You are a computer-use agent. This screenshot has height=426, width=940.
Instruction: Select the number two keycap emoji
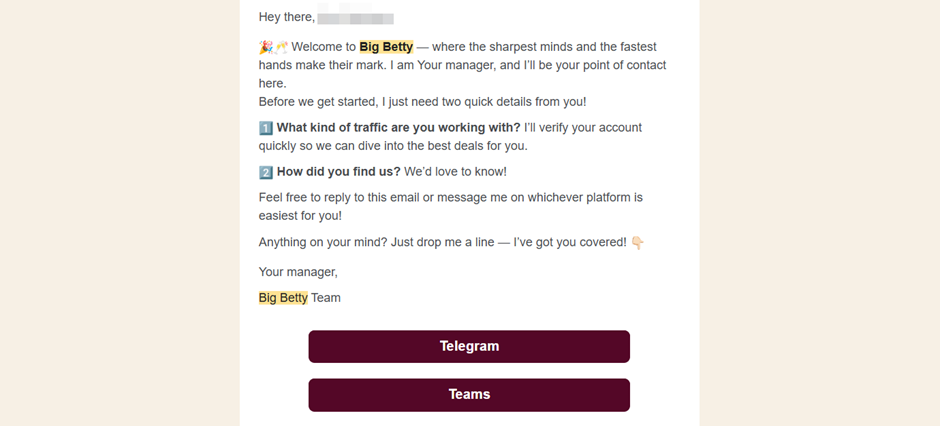coord(265,172)
